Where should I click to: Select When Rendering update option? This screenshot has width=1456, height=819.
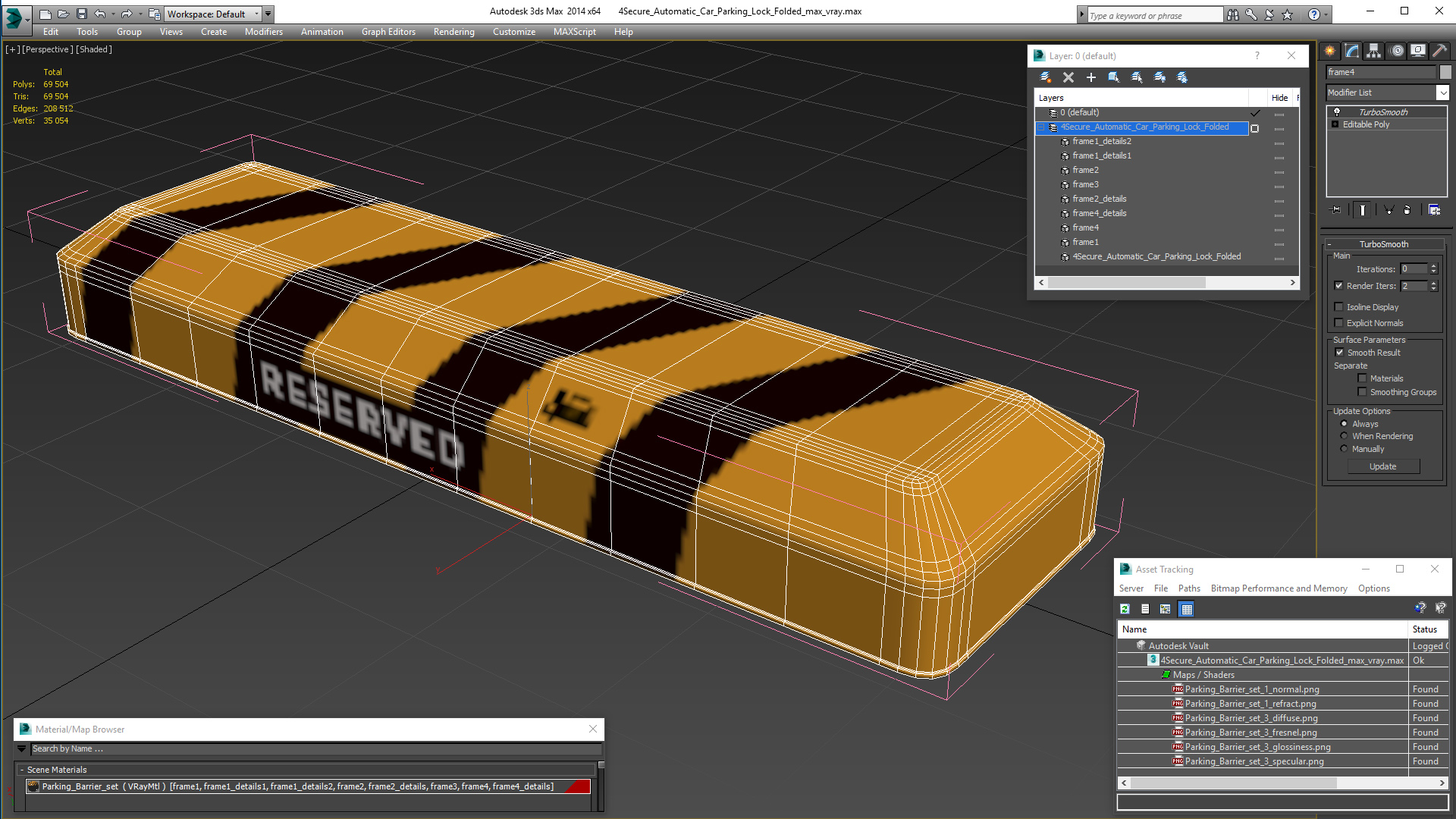coord(1345,436)
